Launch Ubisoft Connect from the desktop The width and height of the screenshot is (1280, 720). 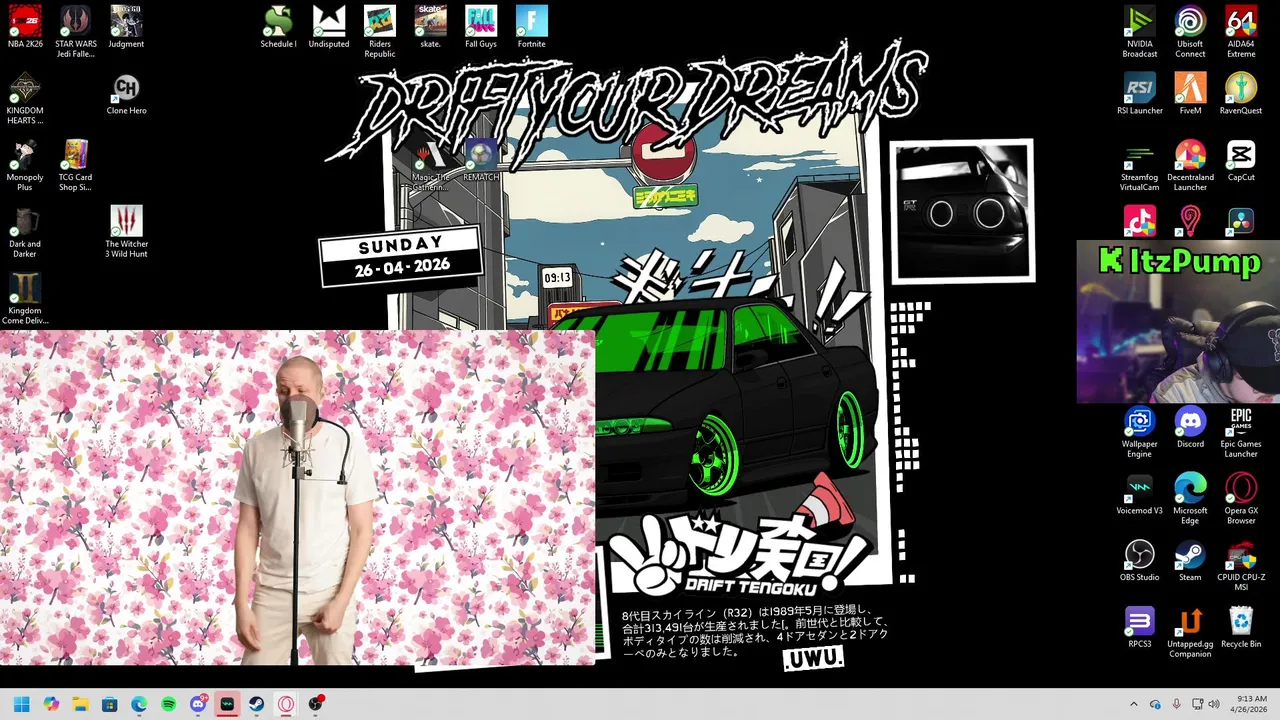1190,32
